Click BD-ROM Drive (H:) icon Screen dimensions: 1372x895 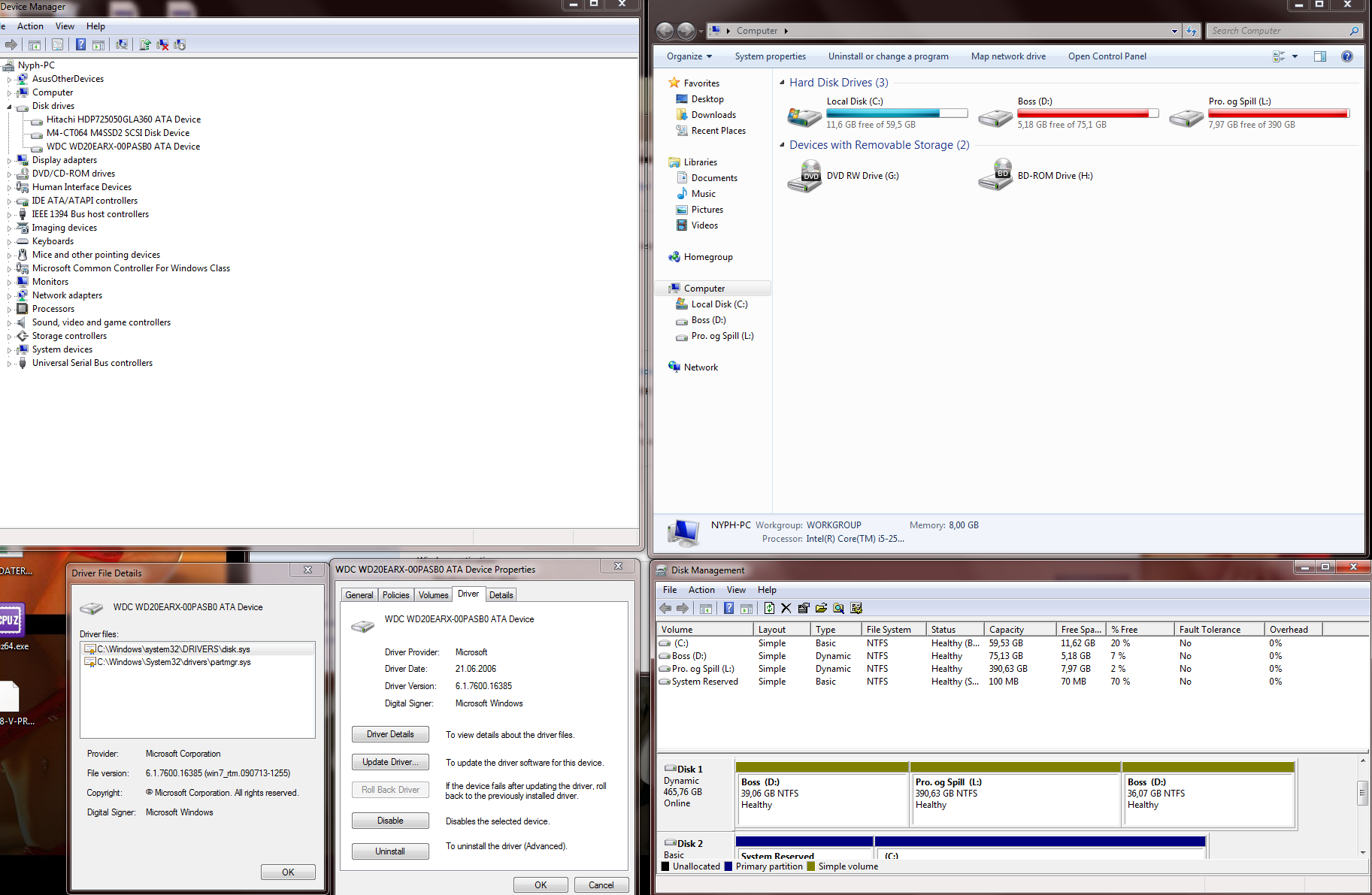(x=995, y=175)
